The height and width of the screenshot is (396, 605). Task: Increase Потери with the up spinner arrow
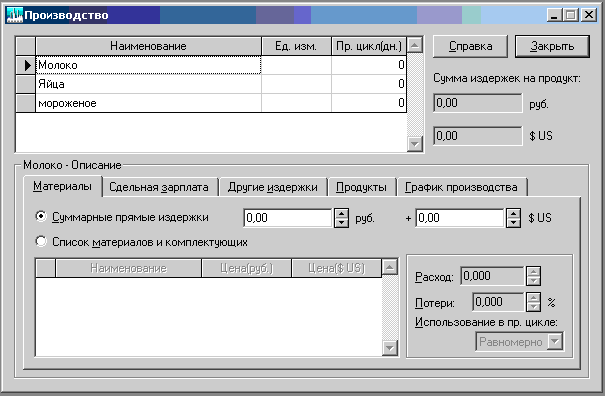coord(533,297)
